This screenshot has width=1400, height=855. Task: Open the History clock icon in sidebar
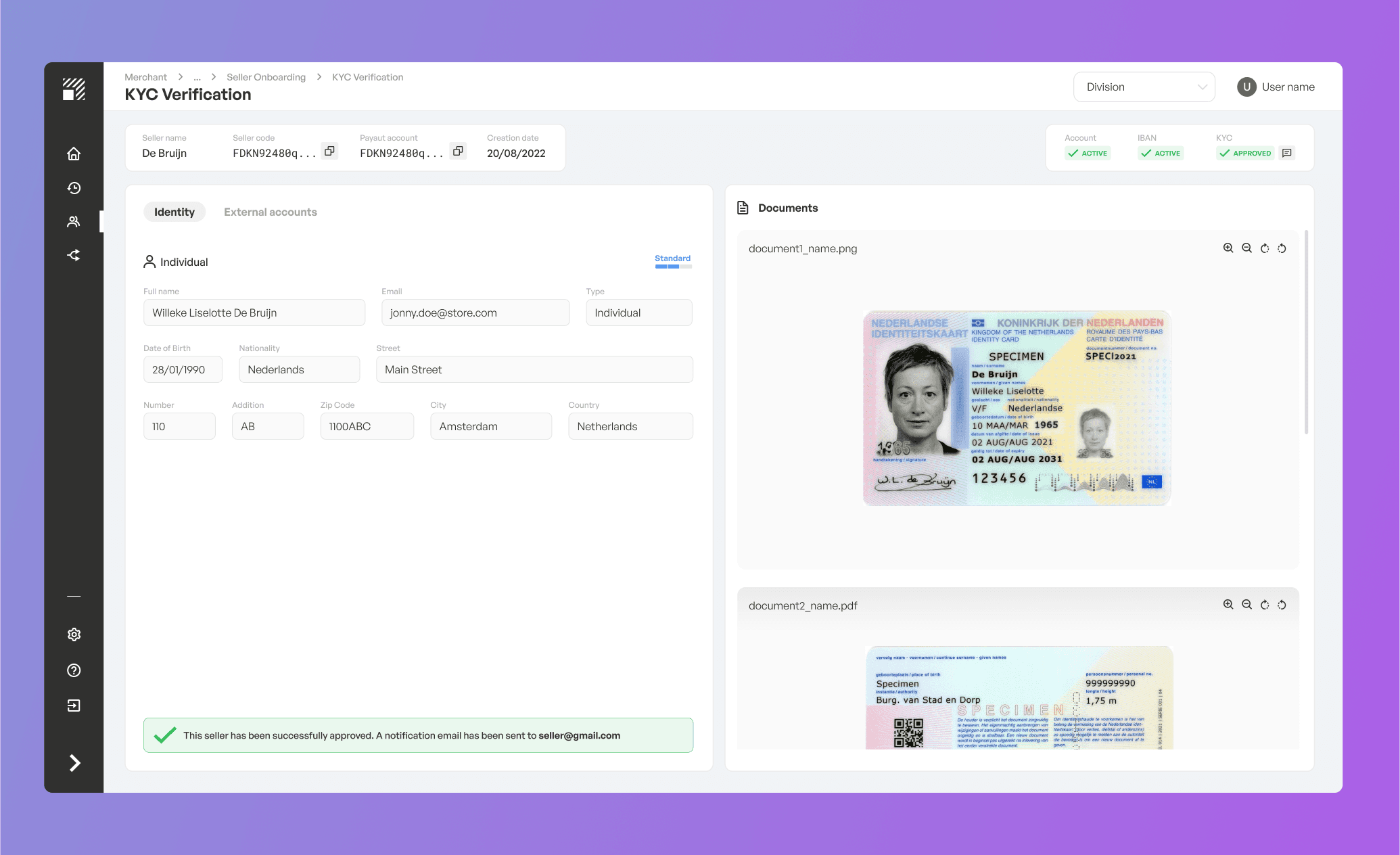click(74, 188)
